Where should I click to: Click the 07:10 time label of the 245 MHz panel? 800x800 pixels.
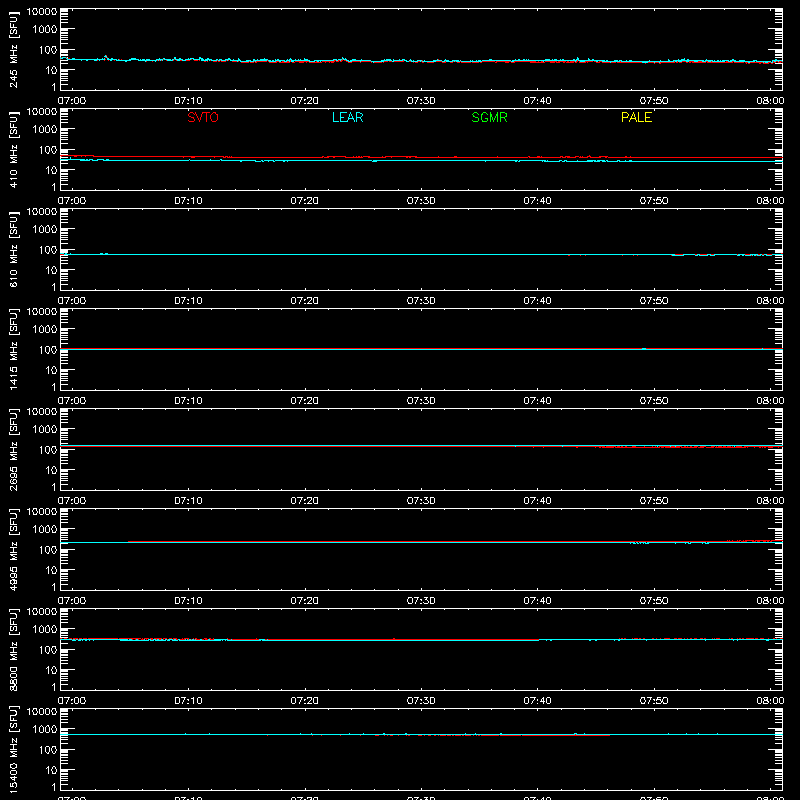coord(188,101)
